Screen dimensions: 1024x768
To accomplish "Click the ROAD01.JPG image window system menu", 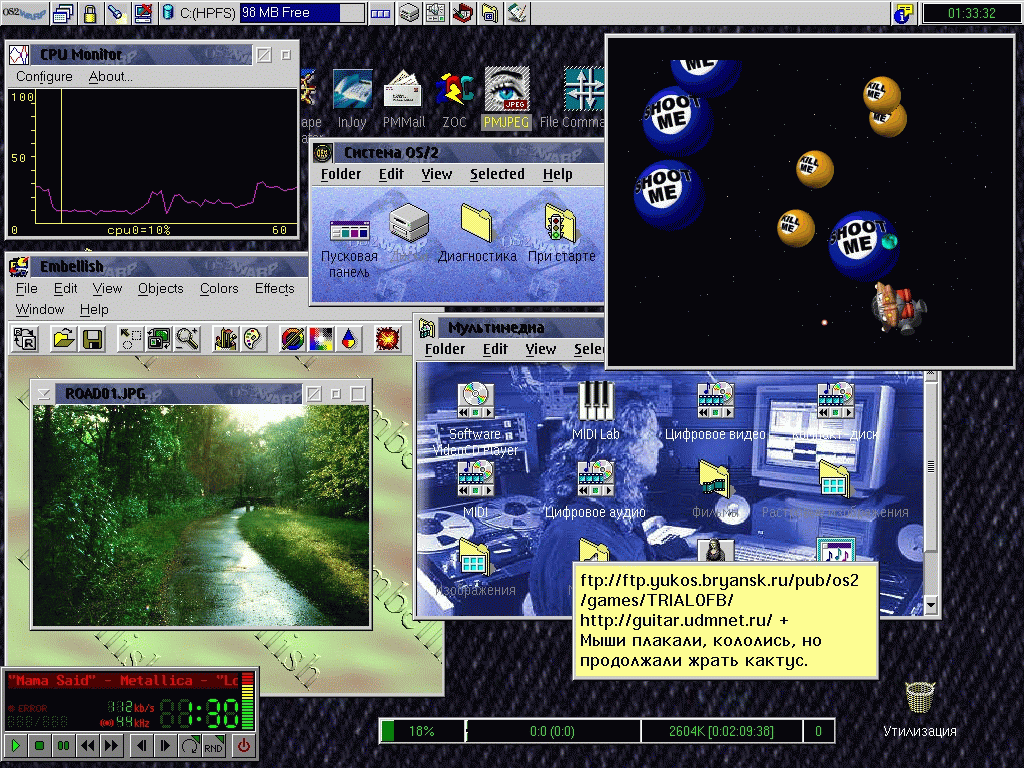I will click(x=44, y=394).
